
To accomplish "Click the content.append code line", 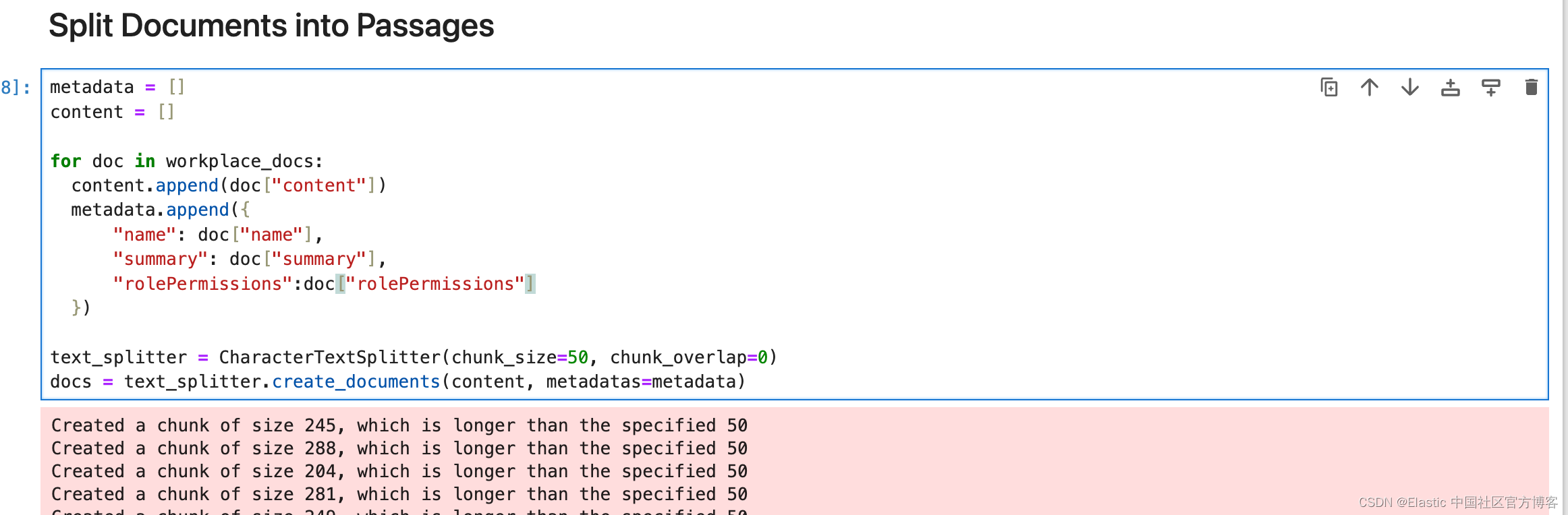I will pyautogui.click(x=229, y=185).
